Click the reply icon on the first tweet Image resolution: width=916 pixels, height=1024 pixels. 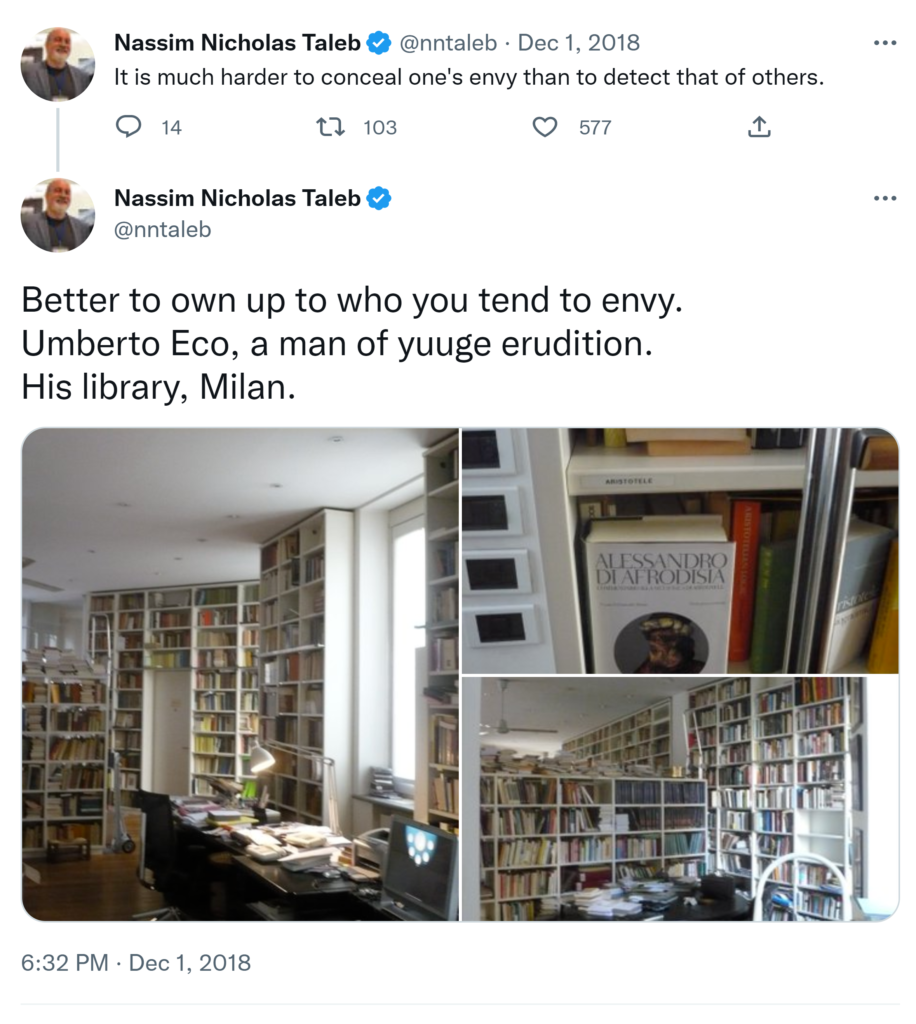128,126
